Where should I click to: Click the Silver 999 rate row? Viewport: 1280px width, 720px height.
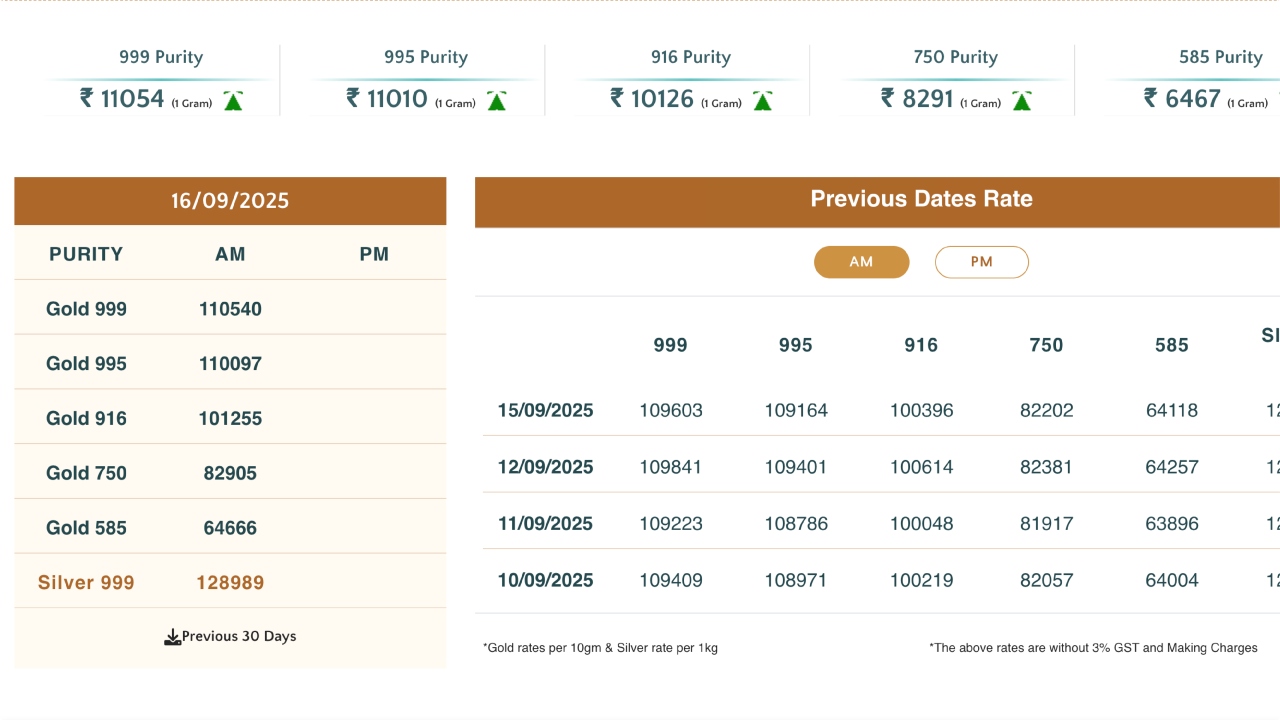point(87,583)
